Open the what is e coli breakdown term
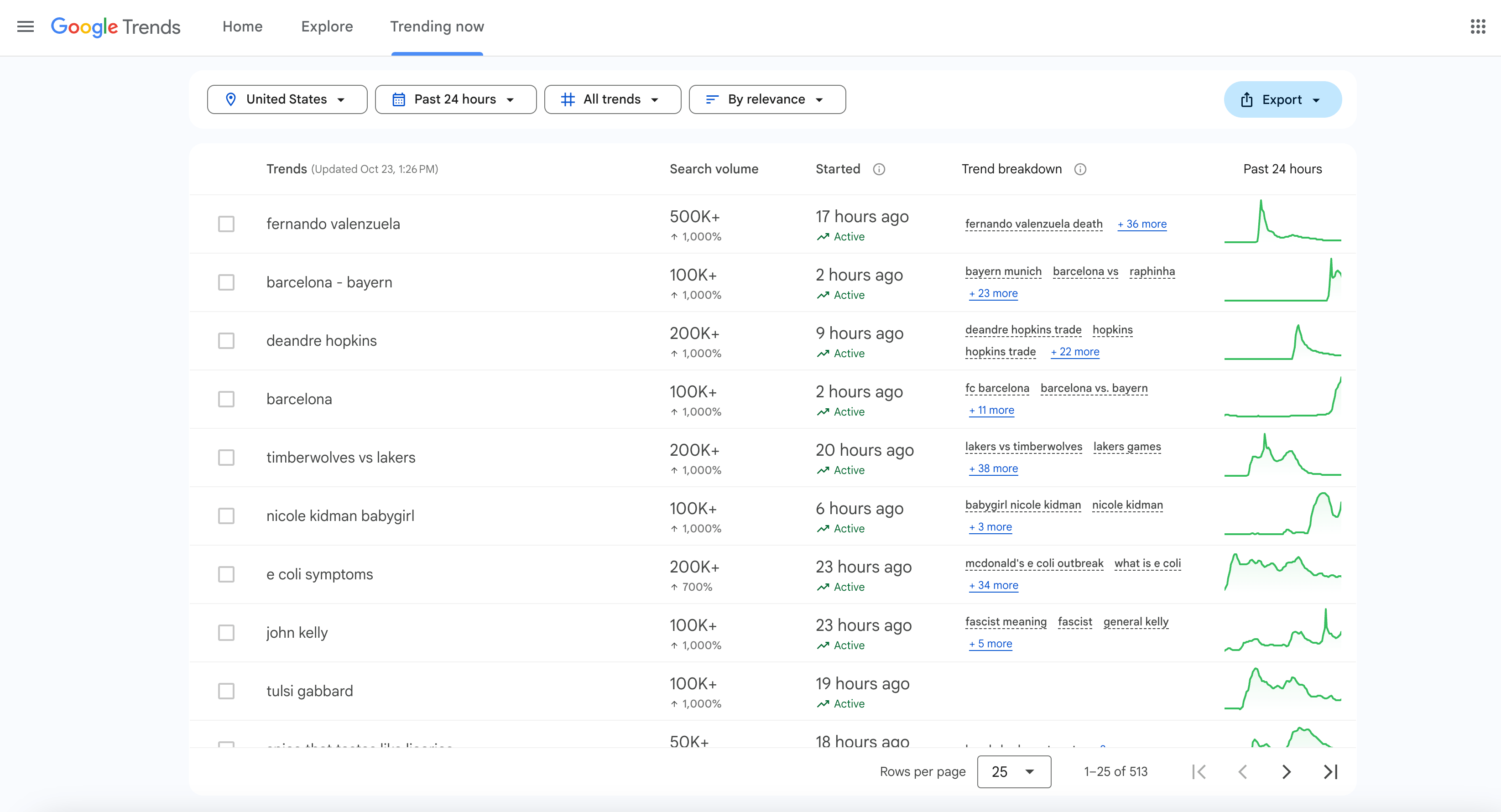The width and height of the screenshot is (1501, 812). [1147, 563]
